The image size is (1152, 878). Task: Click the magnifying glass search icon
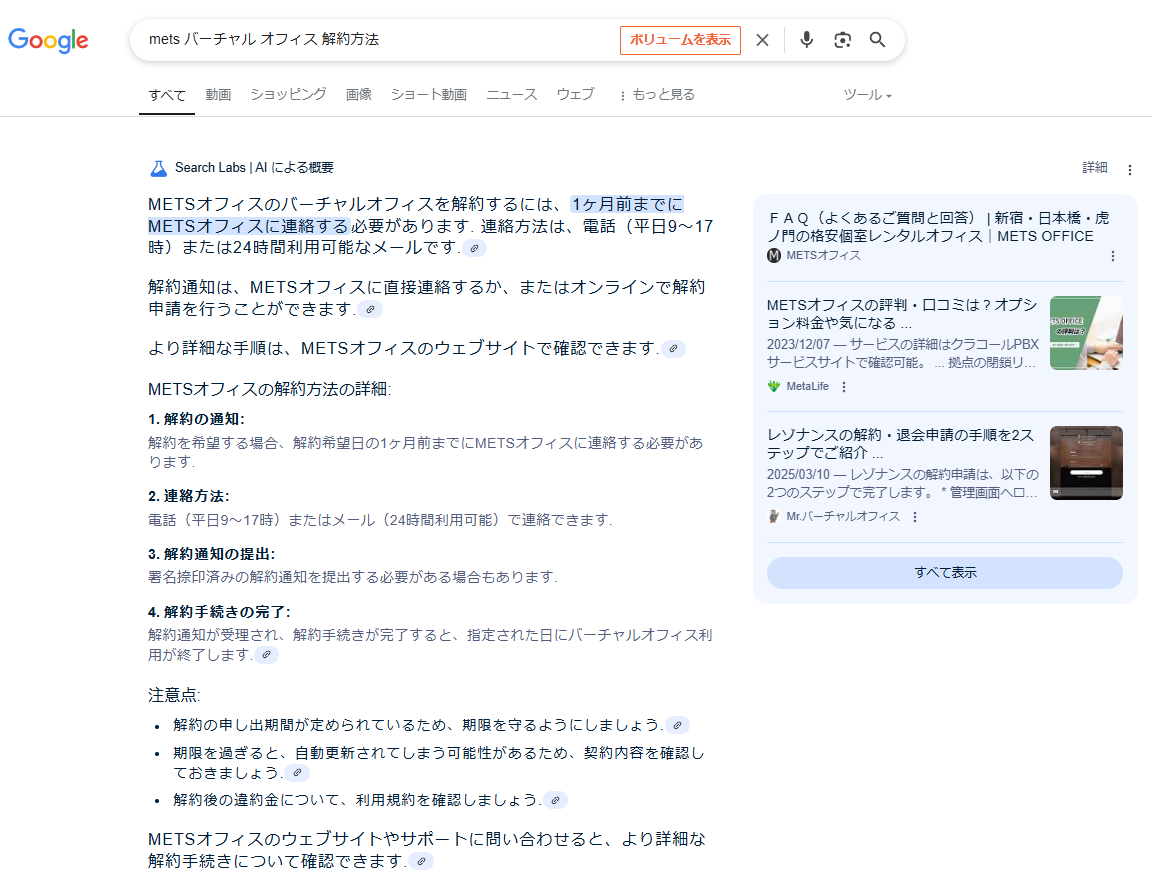[x=877, y=40]
